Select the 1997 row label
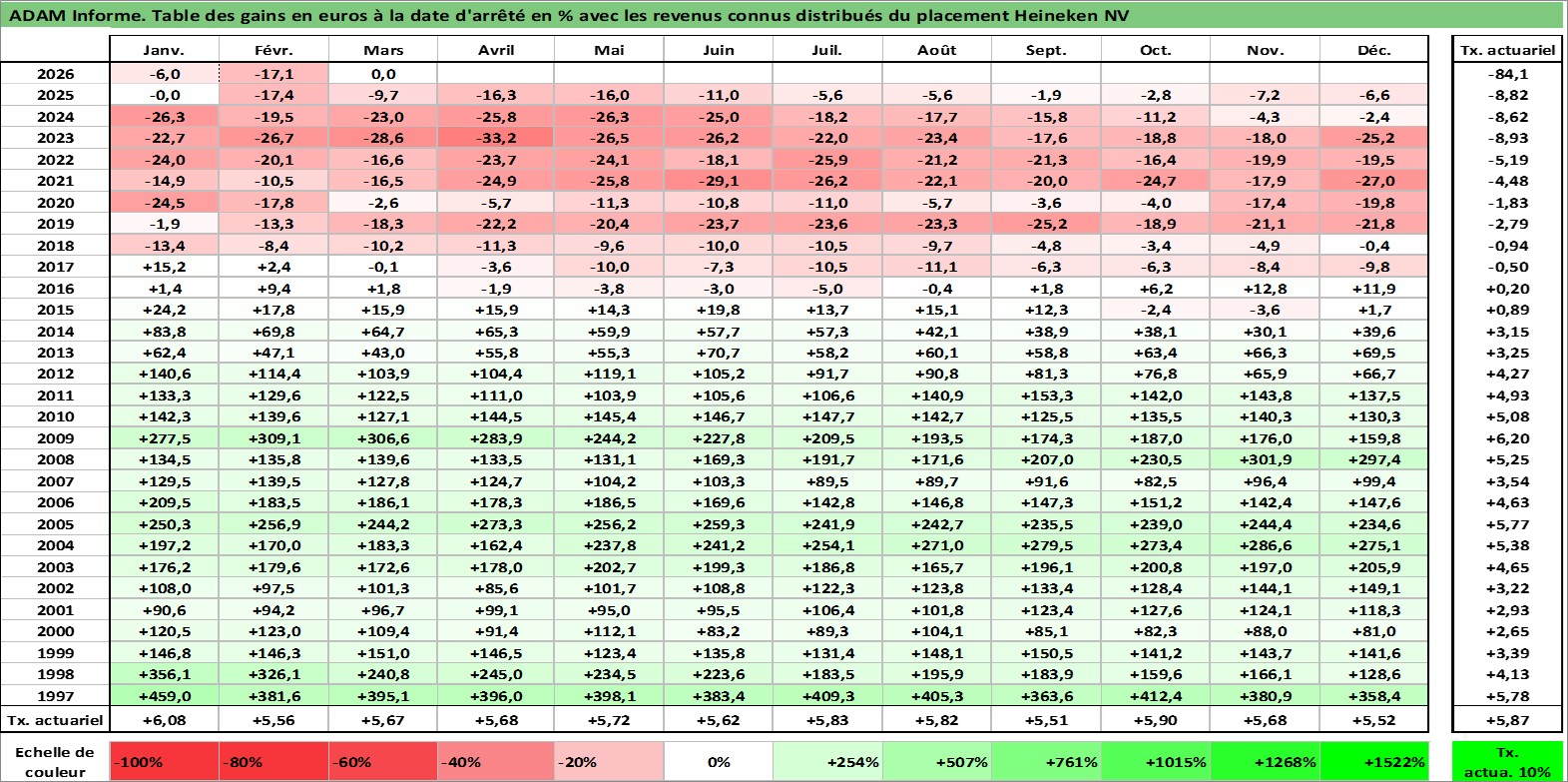The image size is (1568, 782). tap(55, 696)
